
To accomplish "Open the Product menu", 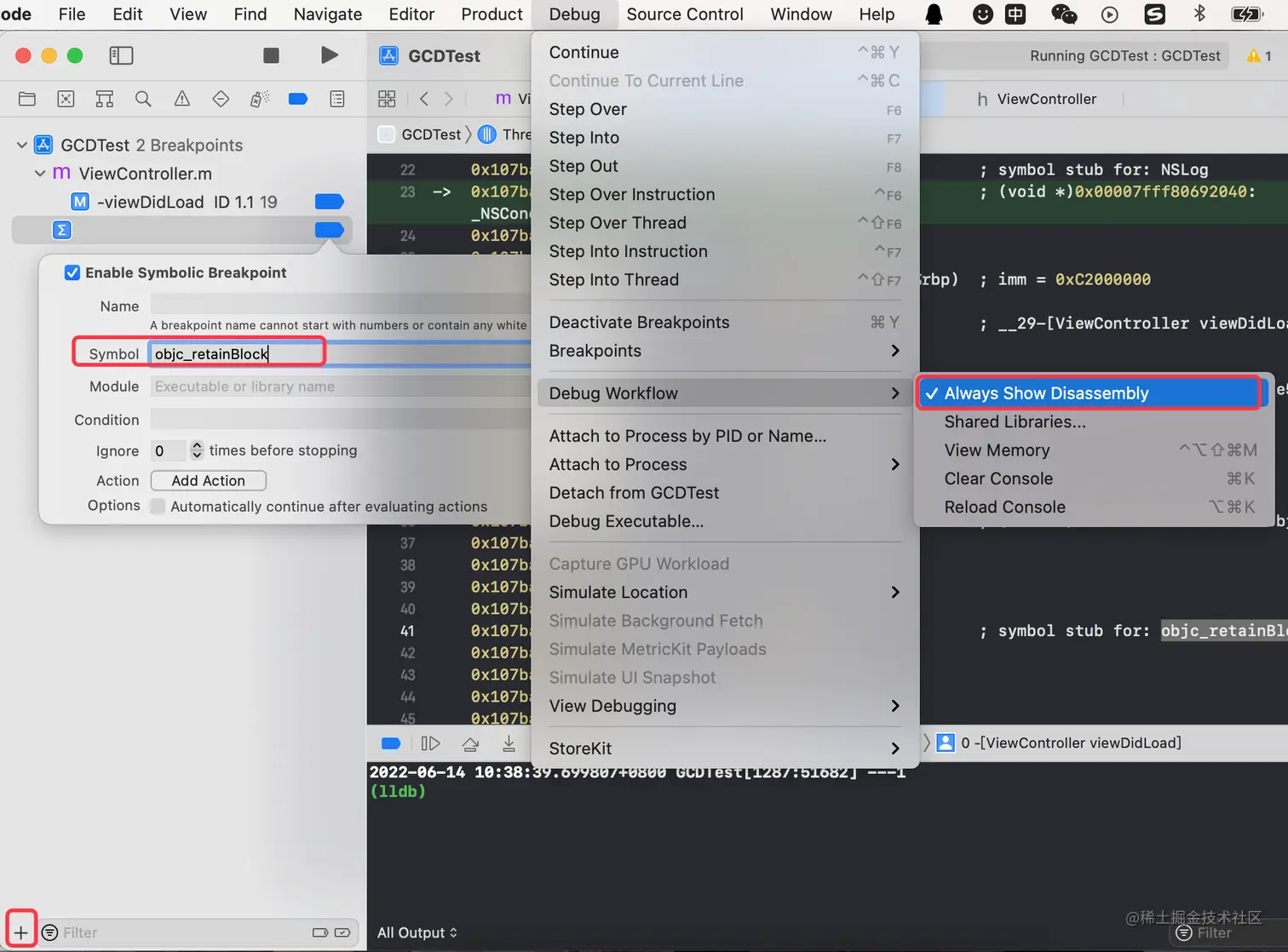I will 492,14.
